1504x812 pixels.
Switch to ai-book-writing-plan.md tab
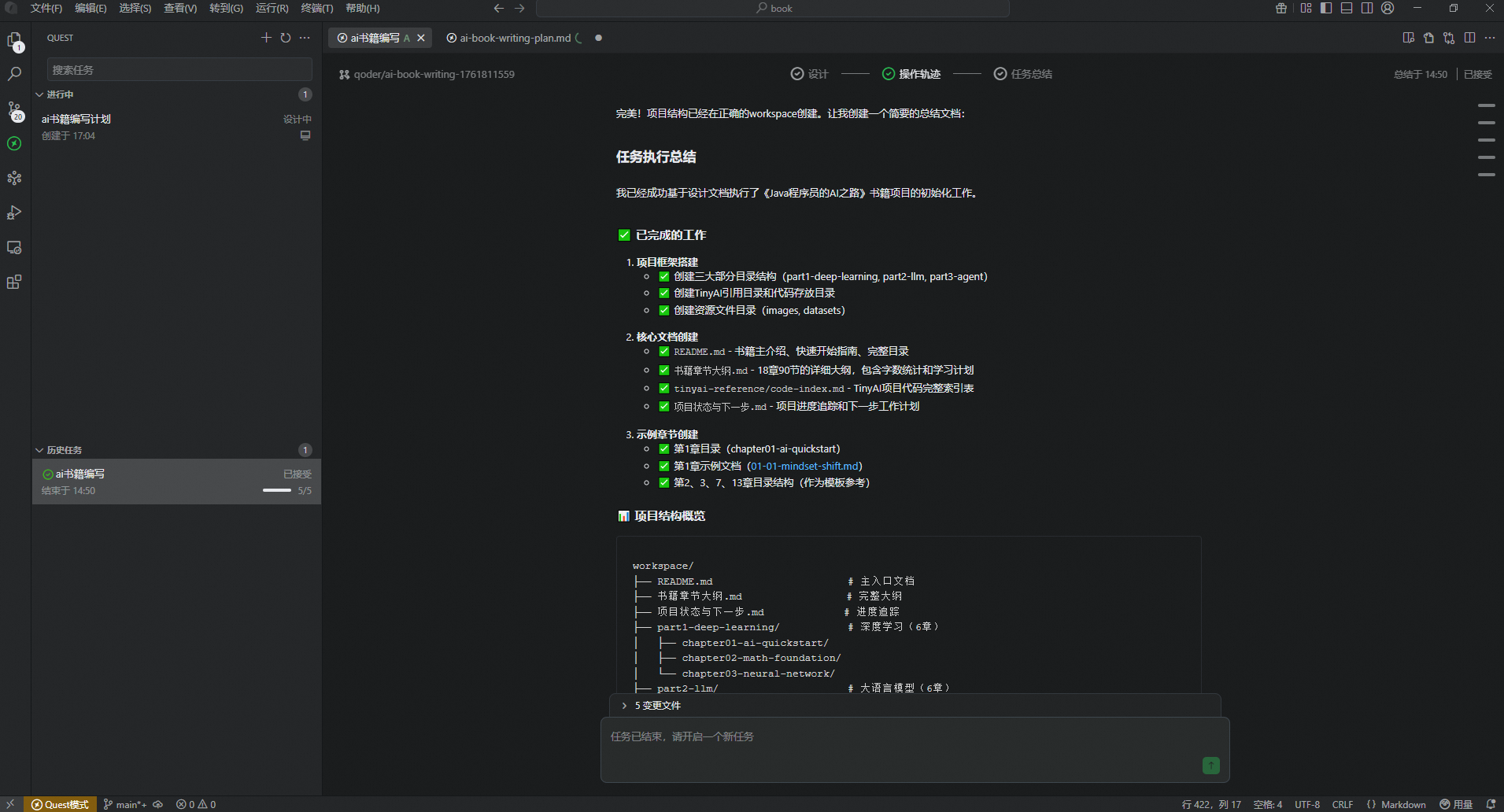coord(515,38)
